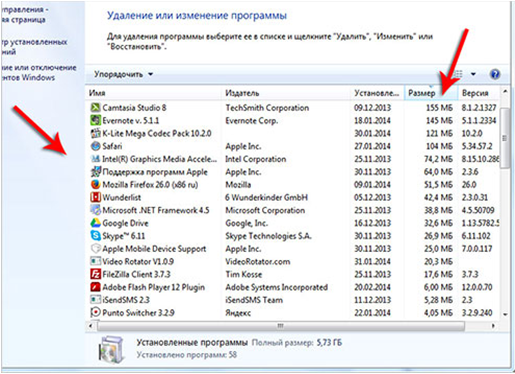The image size is (515, 374).
Task: Select the Skype Technologies S.A. publisher cell
Action: [x=268, y=236]
